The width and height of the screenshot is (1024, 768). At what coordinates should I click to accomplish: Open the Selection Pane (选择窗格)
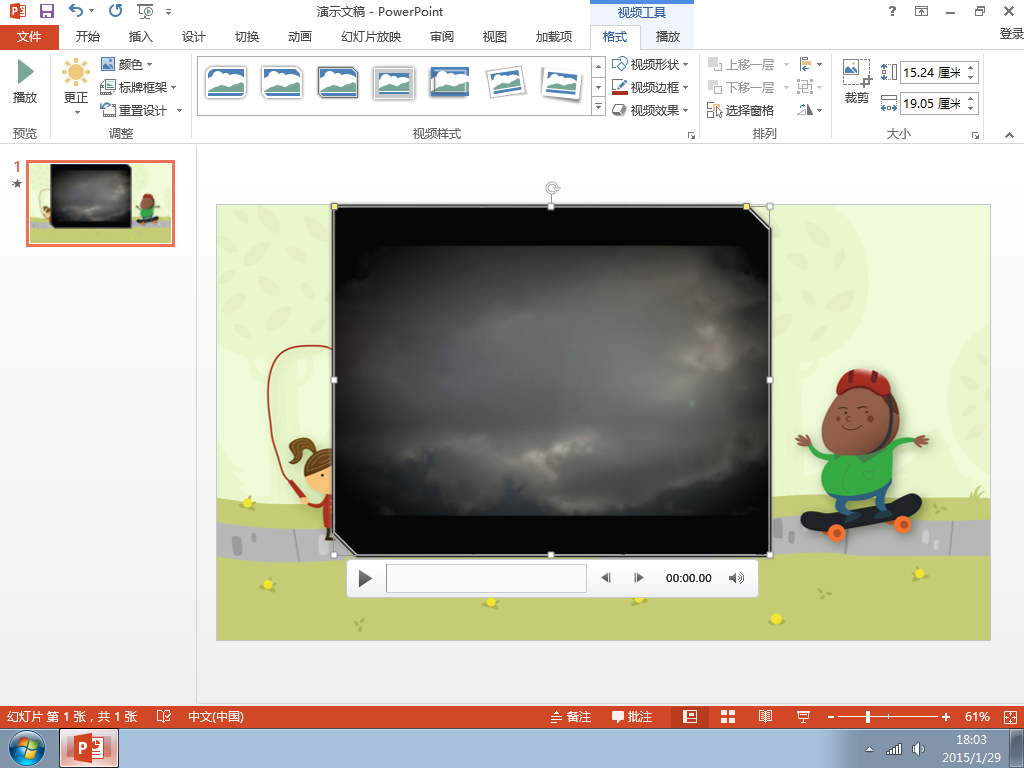pyautogui.click(x=740, y=110)
